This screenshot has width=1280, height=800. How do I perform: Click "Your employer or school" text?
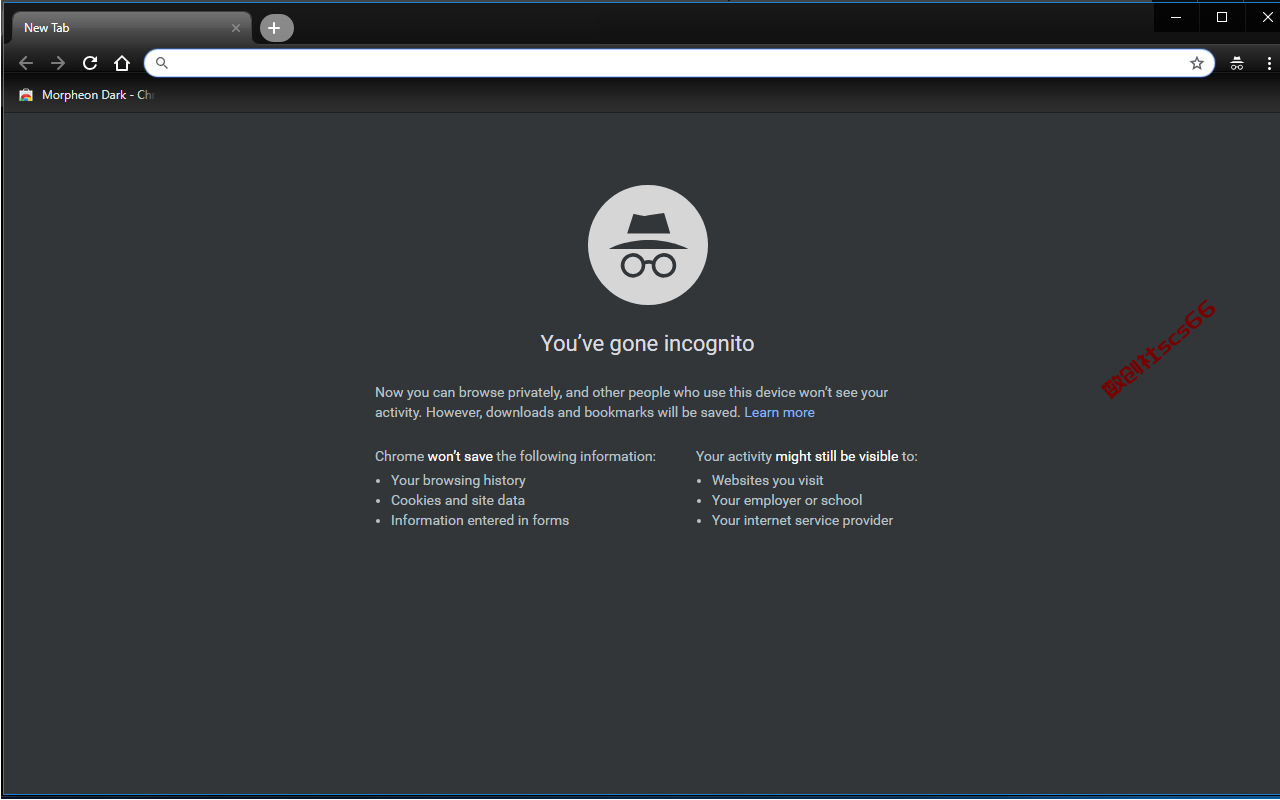(x=787, y=500)
